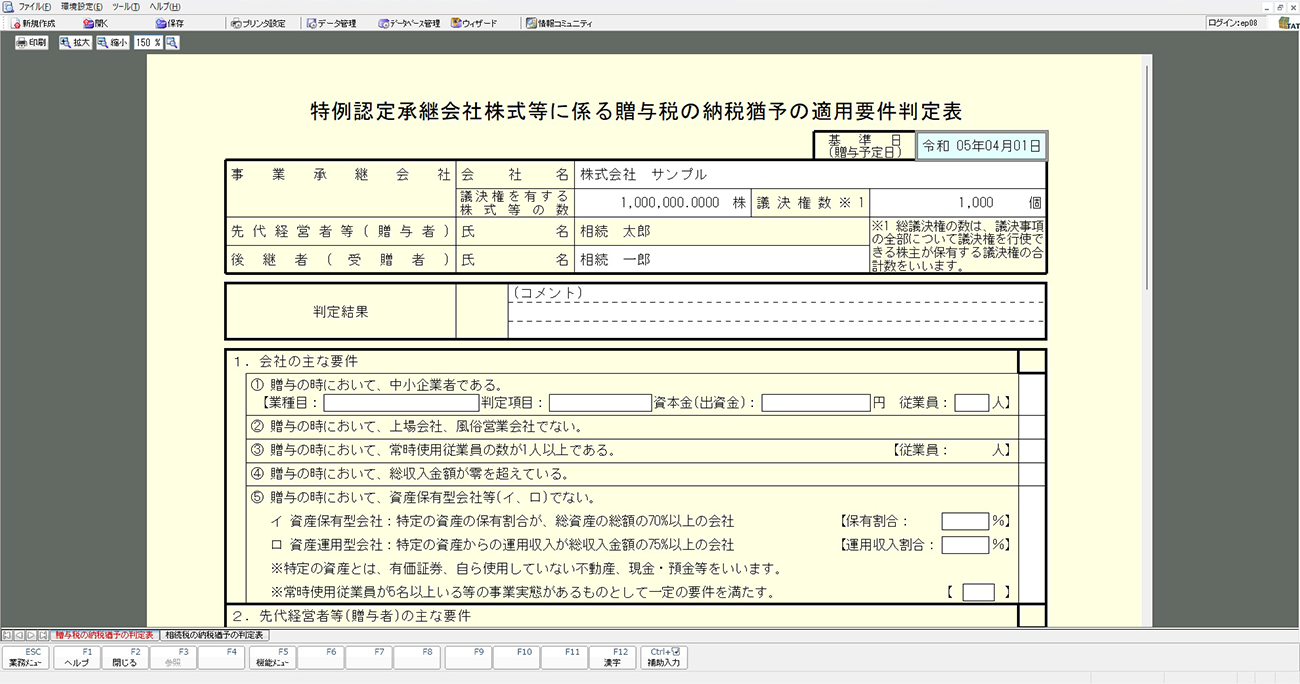Viewport: 1300px width, 684px height.
Task: Launch the ウィザード wizard
Action: click(474, 23)
